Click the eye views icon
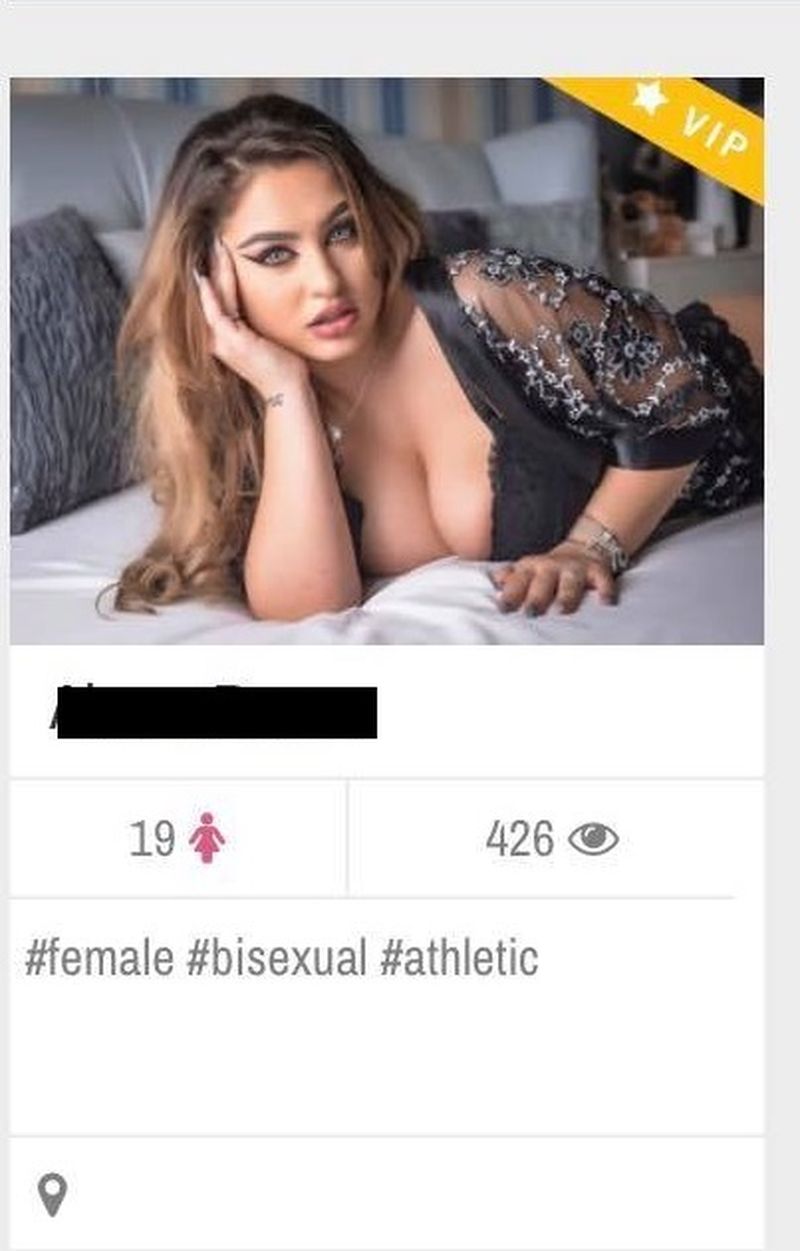Viewport: 800px width, 1251px height. [593, 838]
